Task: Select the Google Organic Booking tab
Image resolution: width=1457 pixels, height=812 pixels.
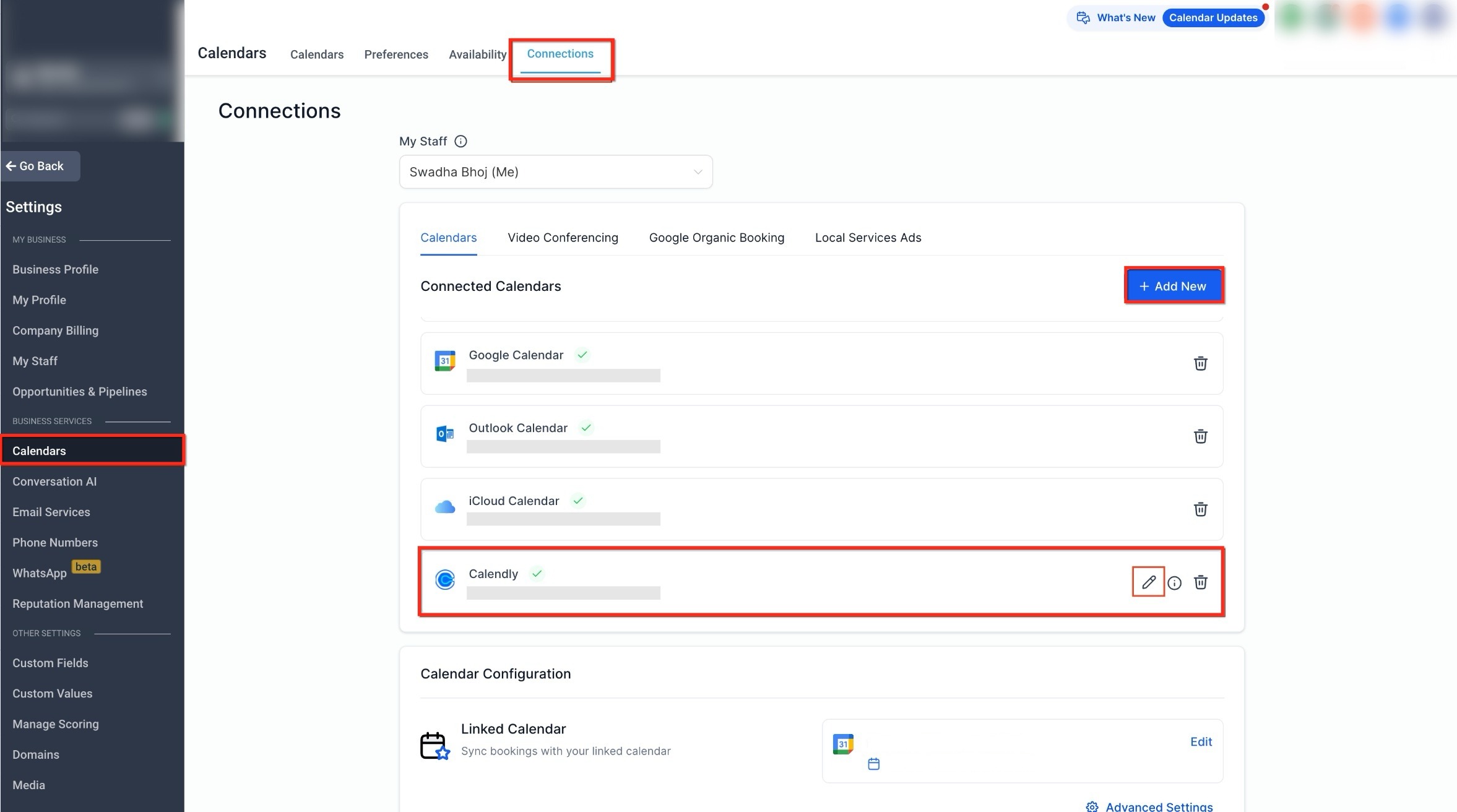Action: (x=716, y=238)
